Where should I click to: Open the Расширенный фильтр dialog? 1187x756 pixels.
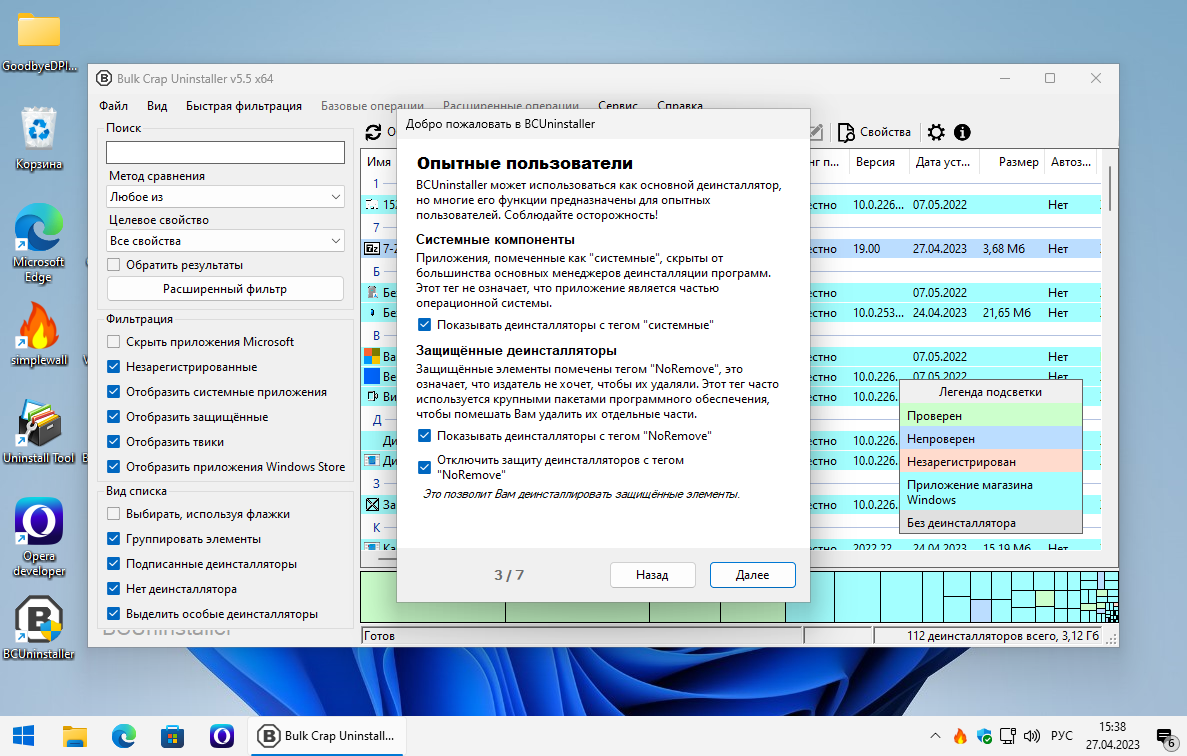[225, 288]
